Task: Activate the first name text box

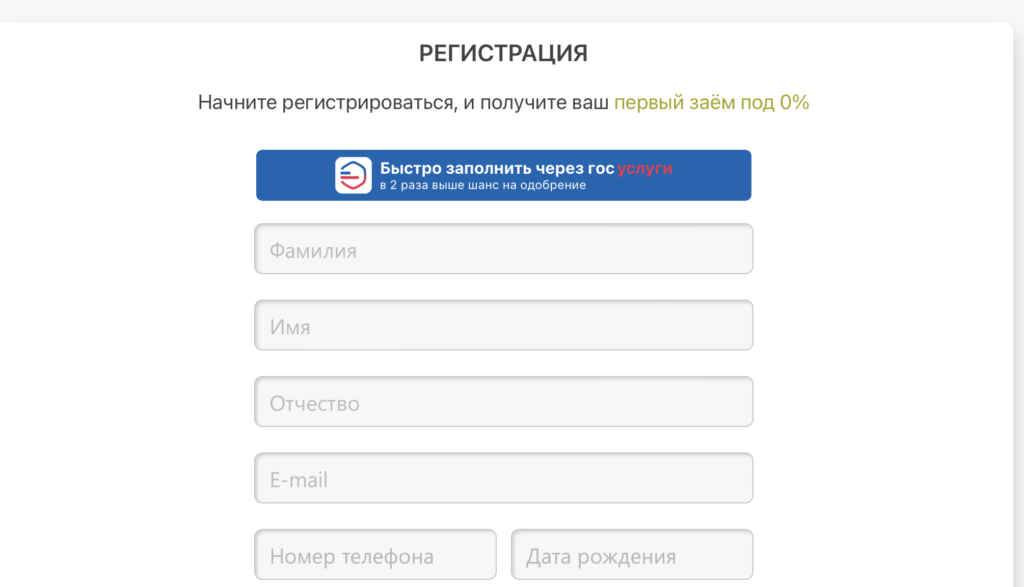Action: (x=503, y=326)
